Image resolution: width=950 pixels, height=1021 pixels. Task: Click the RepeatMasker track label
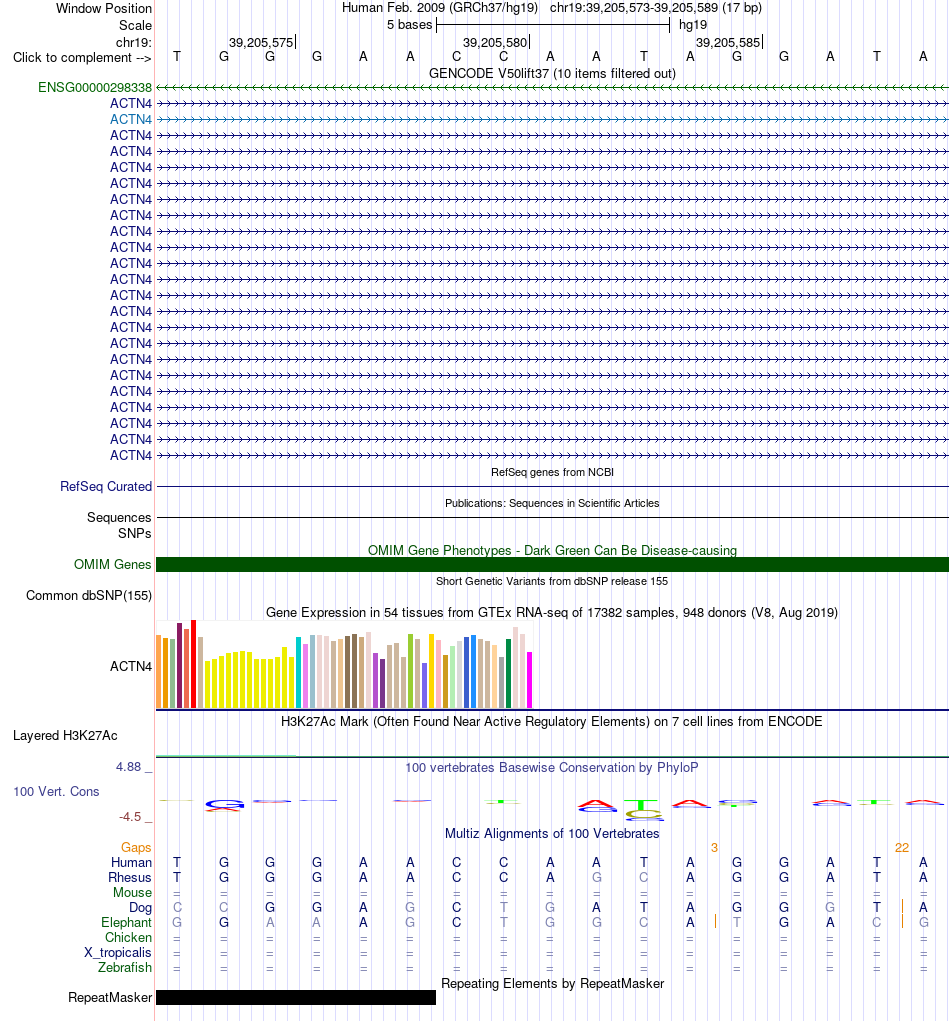(109, 998)
